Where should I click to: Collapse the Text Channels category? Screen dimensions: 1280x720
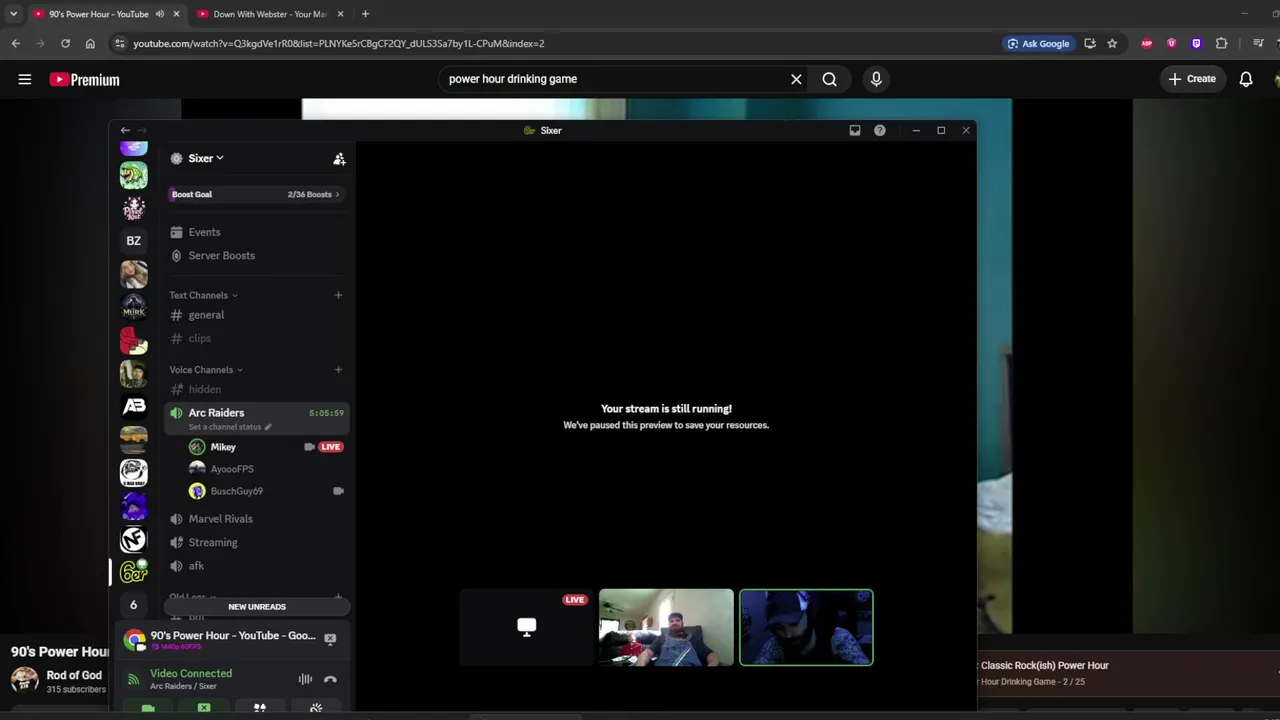[x=203, y=295]
